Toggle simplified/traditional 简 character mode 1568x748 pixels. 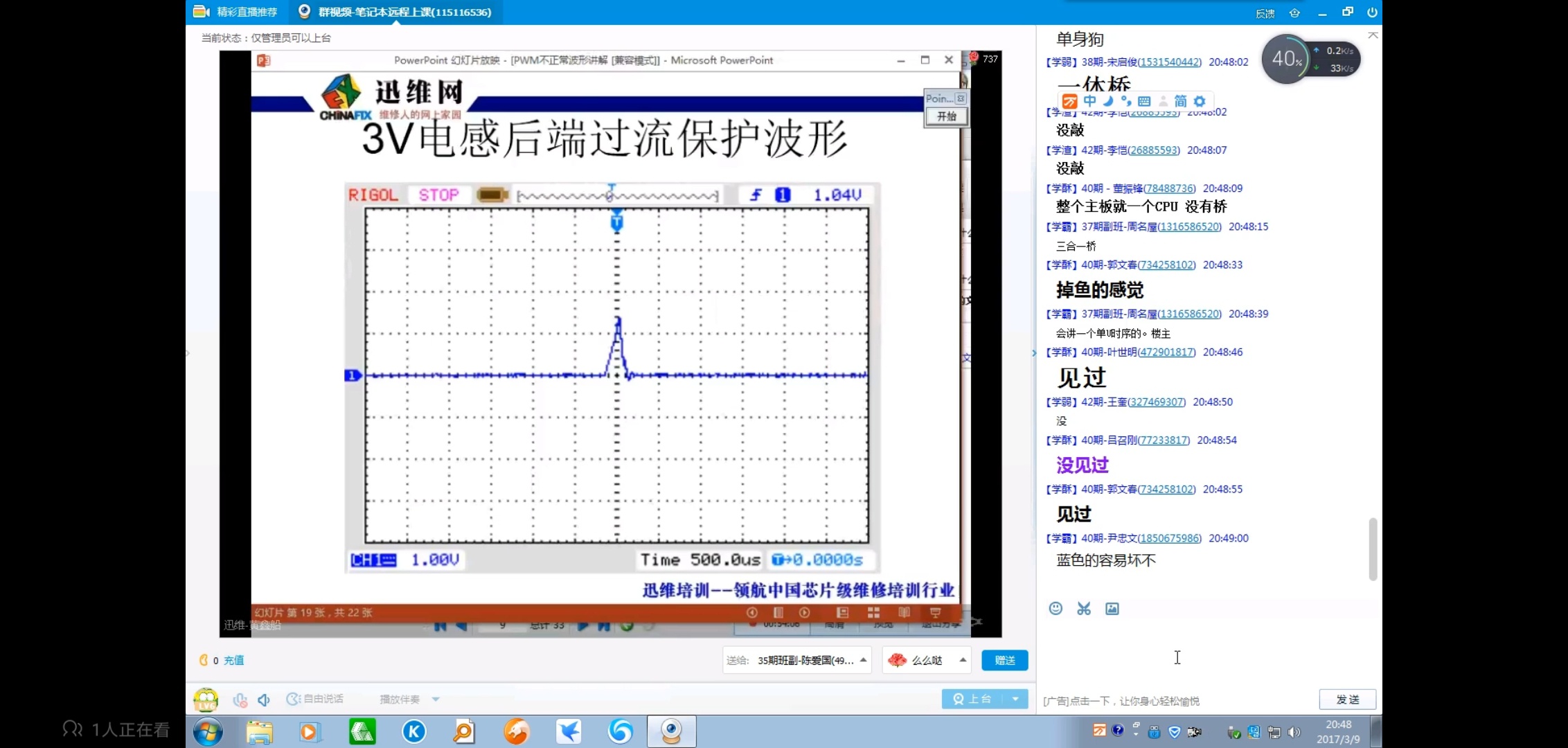[x=1181, y=101]
